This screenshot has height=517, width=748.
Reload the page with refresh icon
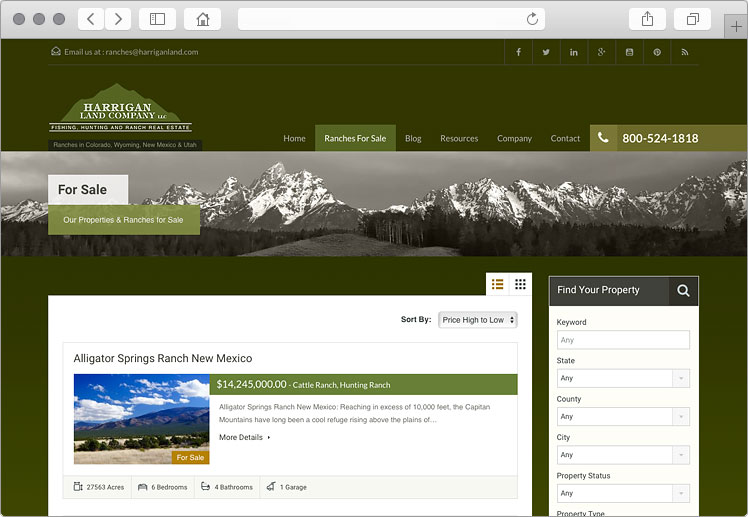click(532, 19)
